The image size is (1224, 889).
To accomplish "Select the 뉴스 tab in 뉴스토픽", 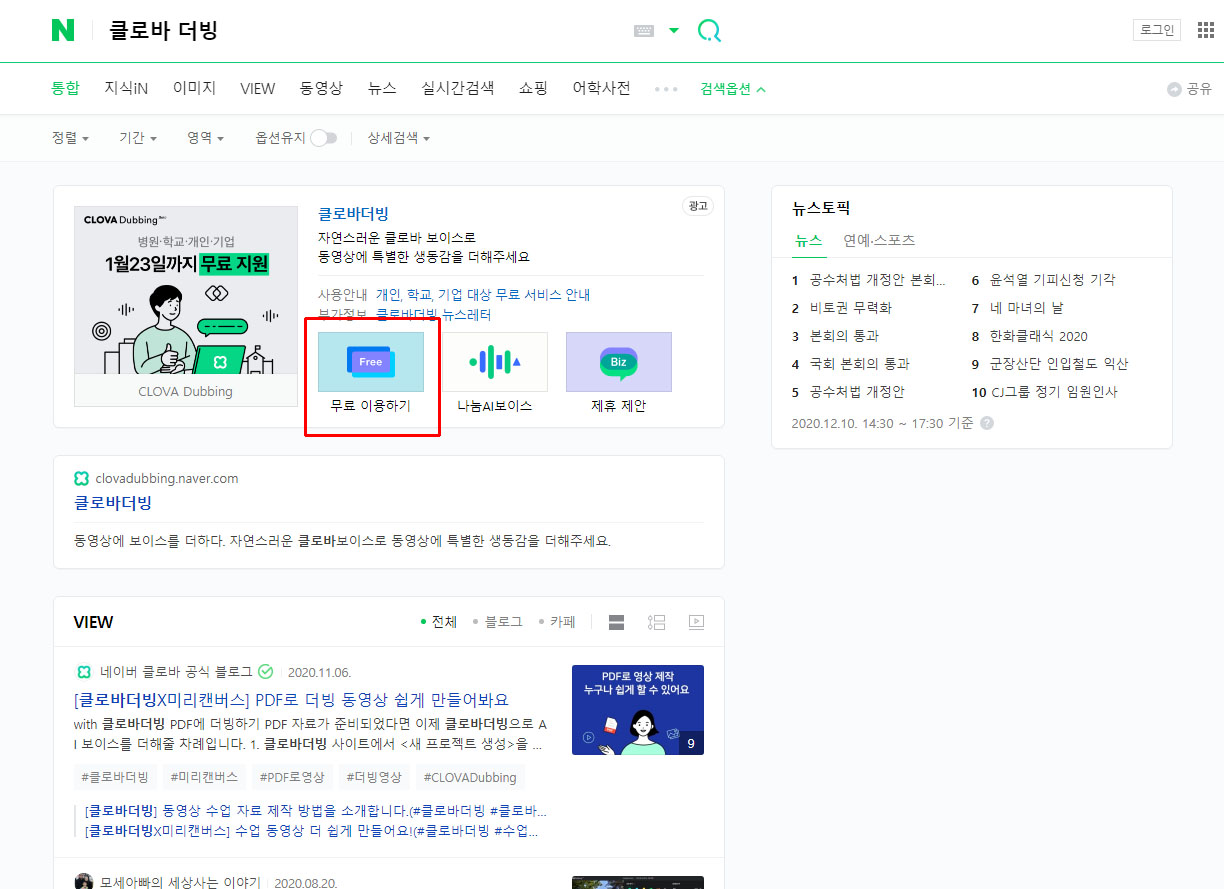I will click(x=808, y=241).
